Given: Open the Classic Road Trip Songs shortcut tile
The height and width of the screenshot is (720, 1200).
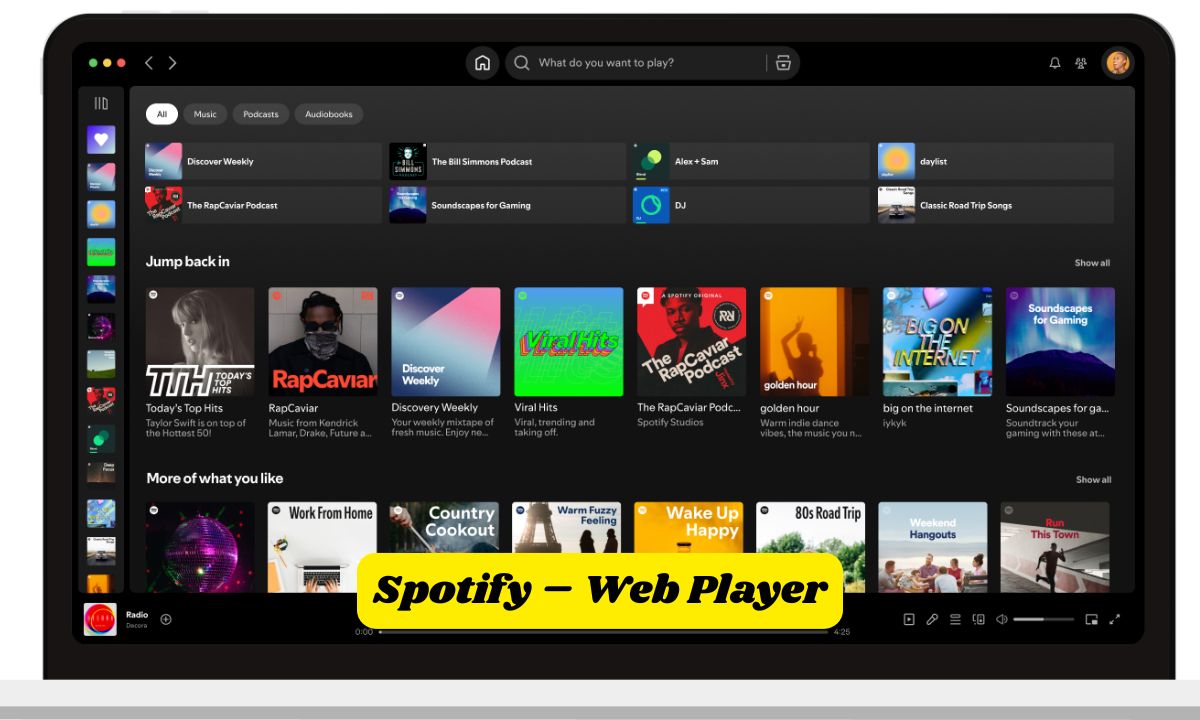Looking at the screenshot, I should [x=996, y=205].
